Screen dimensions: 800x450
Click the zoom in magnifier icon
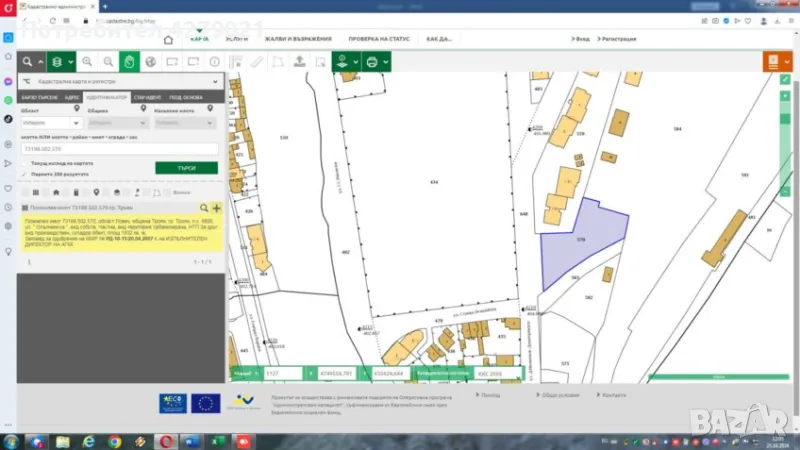coord(87,62)
